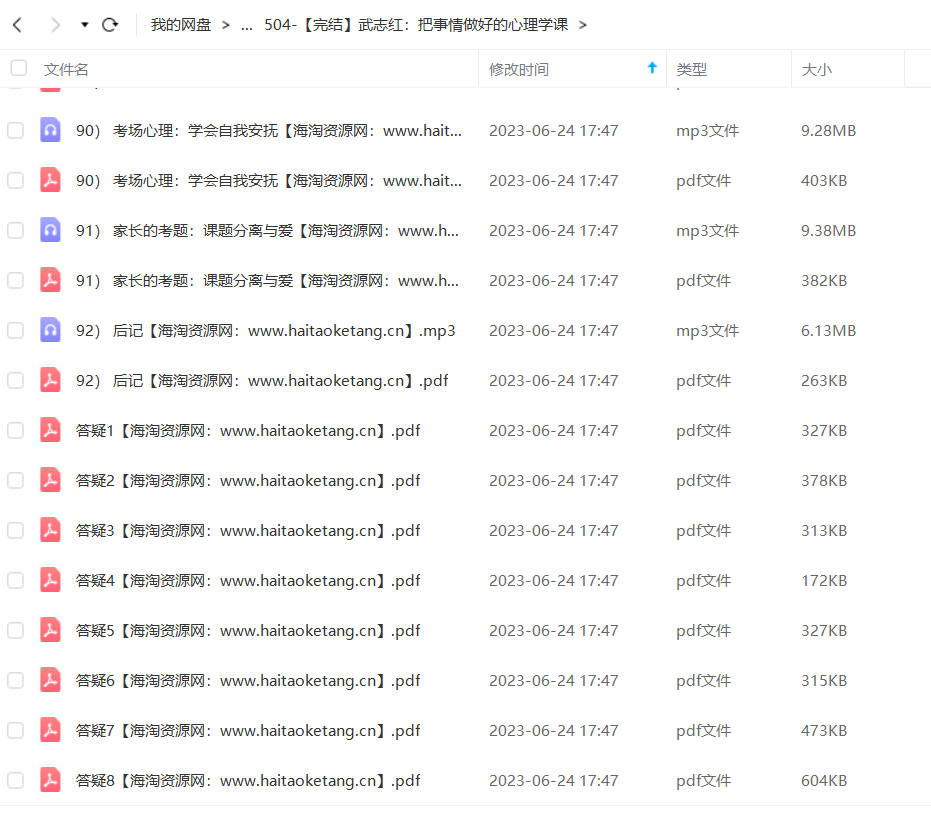Screen dimensions: 931x824
Task: Click audio icon of 91) 家长的考题 mp3
Action: point(50,230)
